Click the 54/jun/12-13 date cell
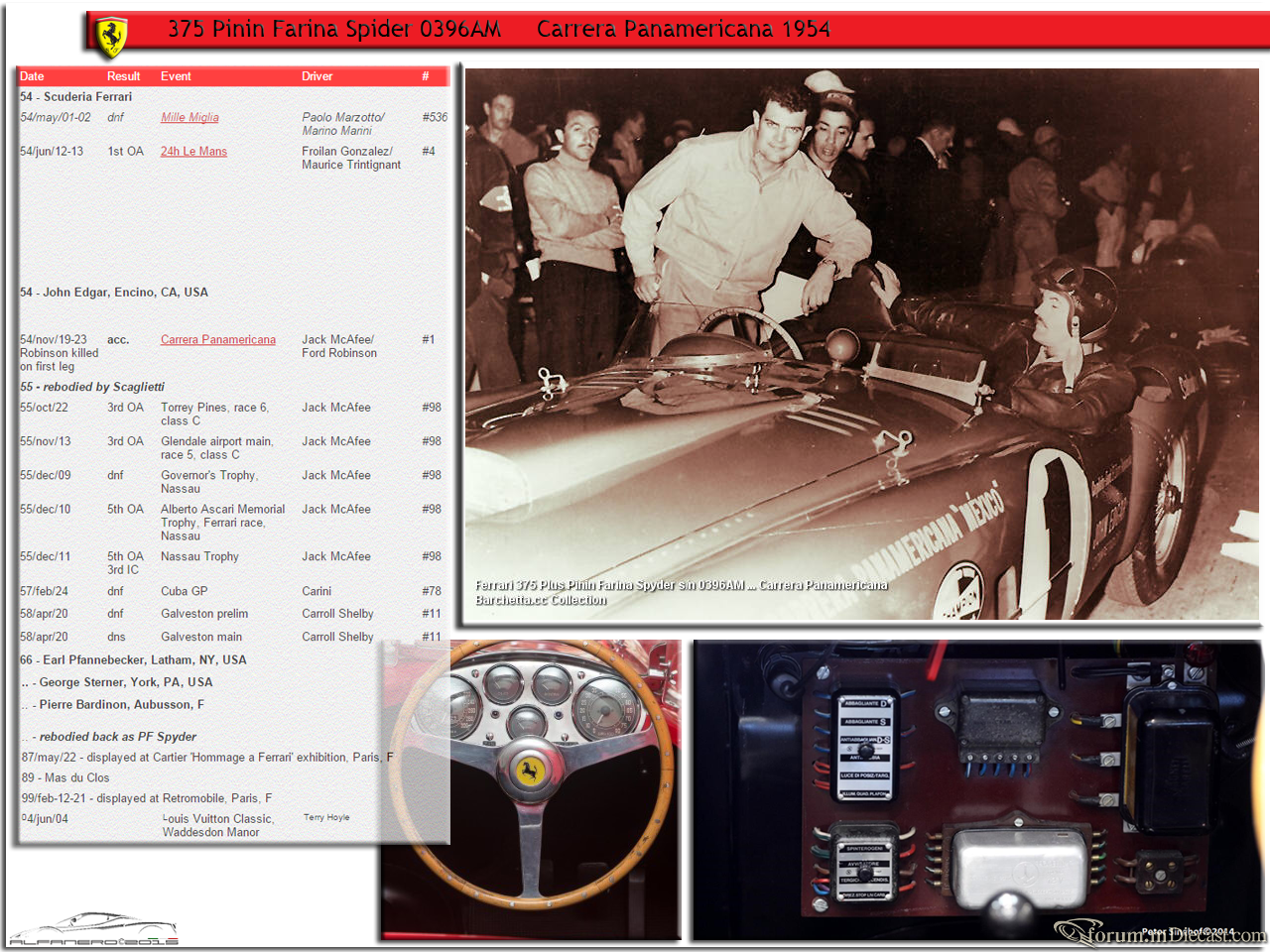1270x952 pixels. pyautogui.click(x=52, y=152)
